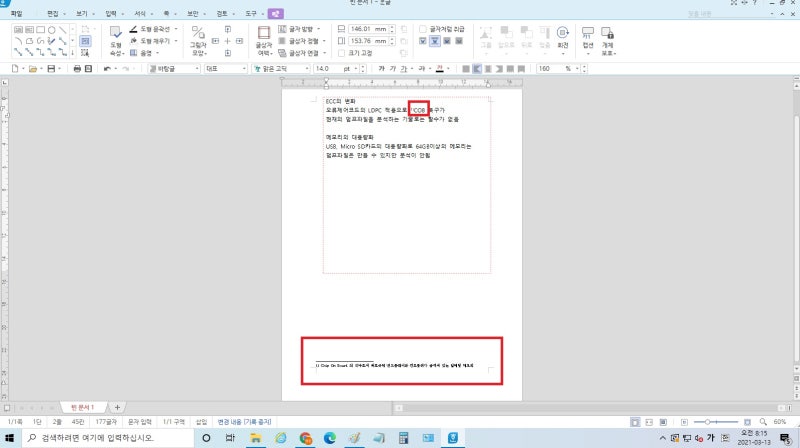Screen dimensions: 800x448
Task: Click the font color 가 swatch
Action: click(440, 68)
